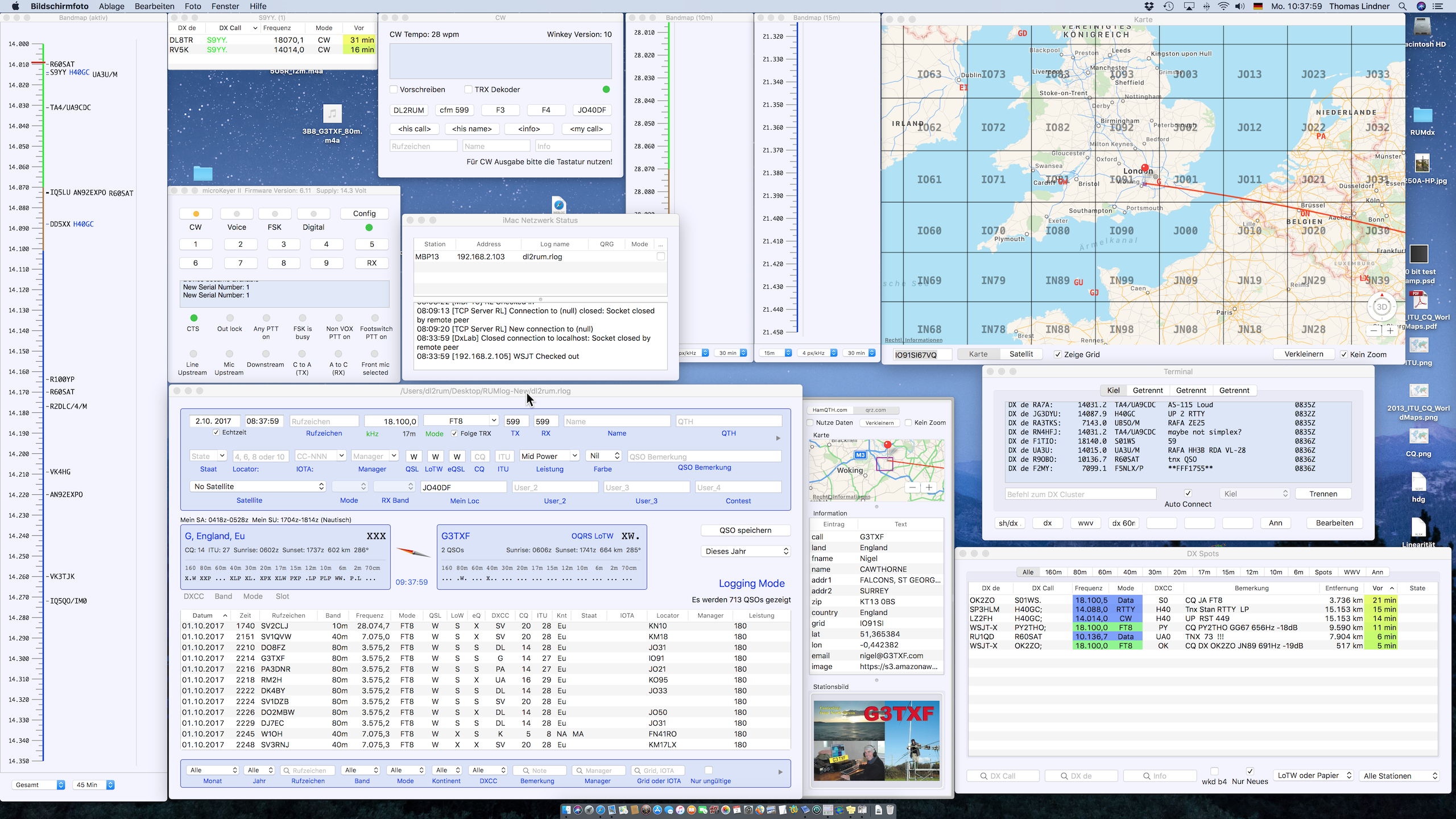Click the QSO speichern button
The image size is (1456, 819).
(745, 530)
